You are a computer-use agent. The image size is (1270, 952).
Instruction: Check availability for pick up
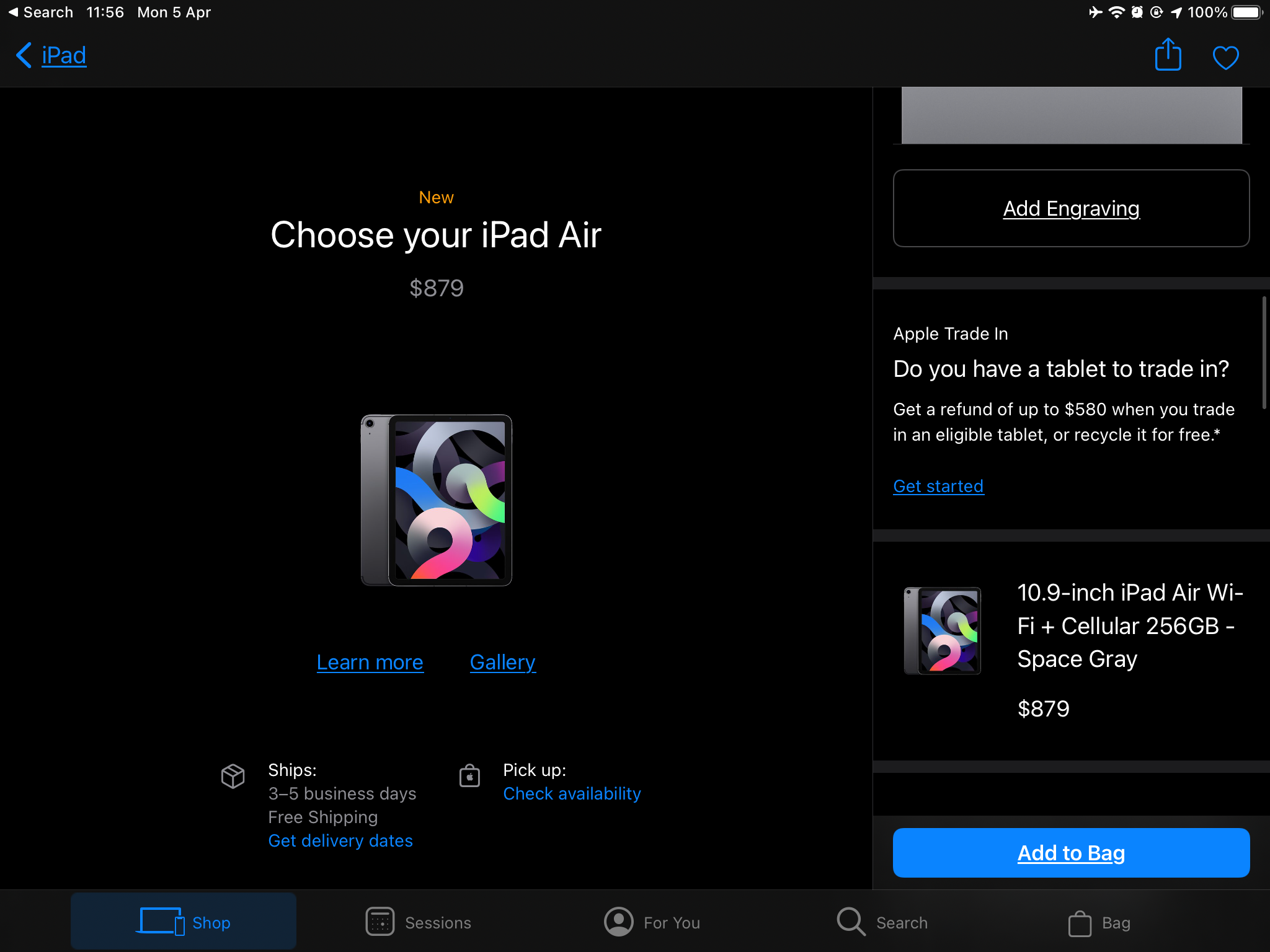[571, 793]
